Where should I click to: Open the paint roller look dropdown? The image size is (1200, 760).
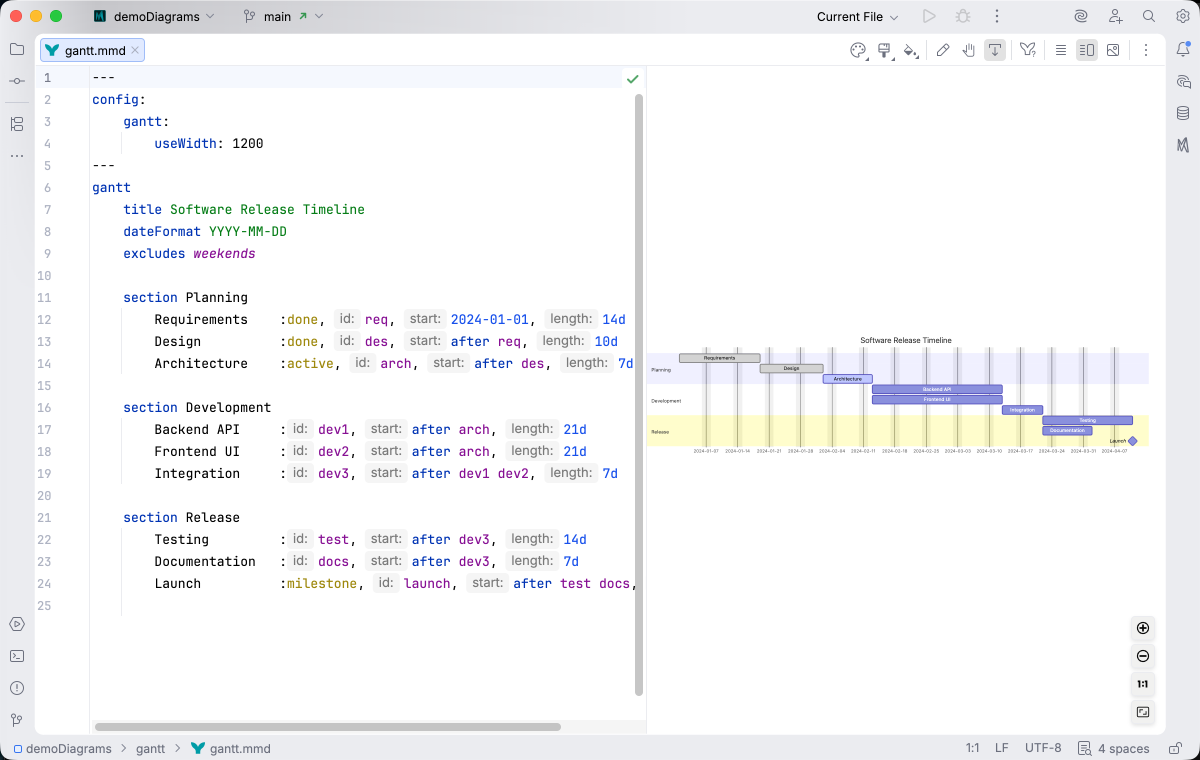884,50
